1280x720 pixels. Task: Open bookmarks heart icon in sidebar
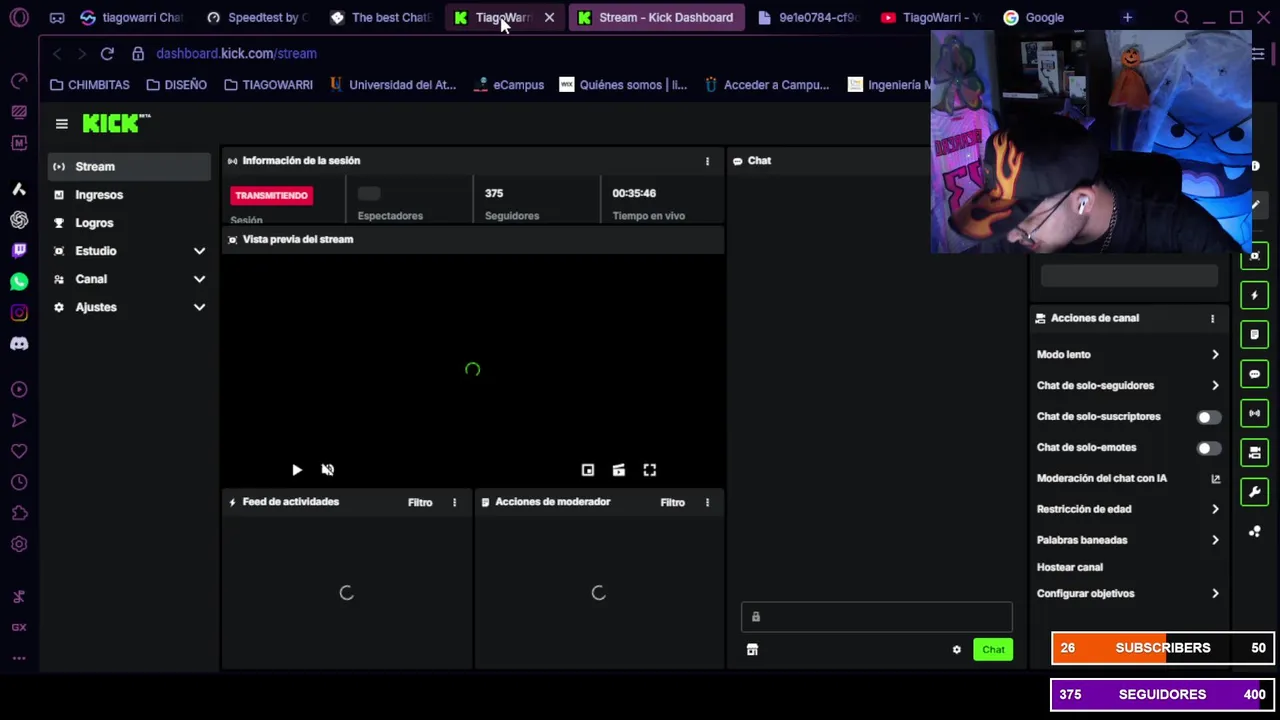click(x=19, y=451)
